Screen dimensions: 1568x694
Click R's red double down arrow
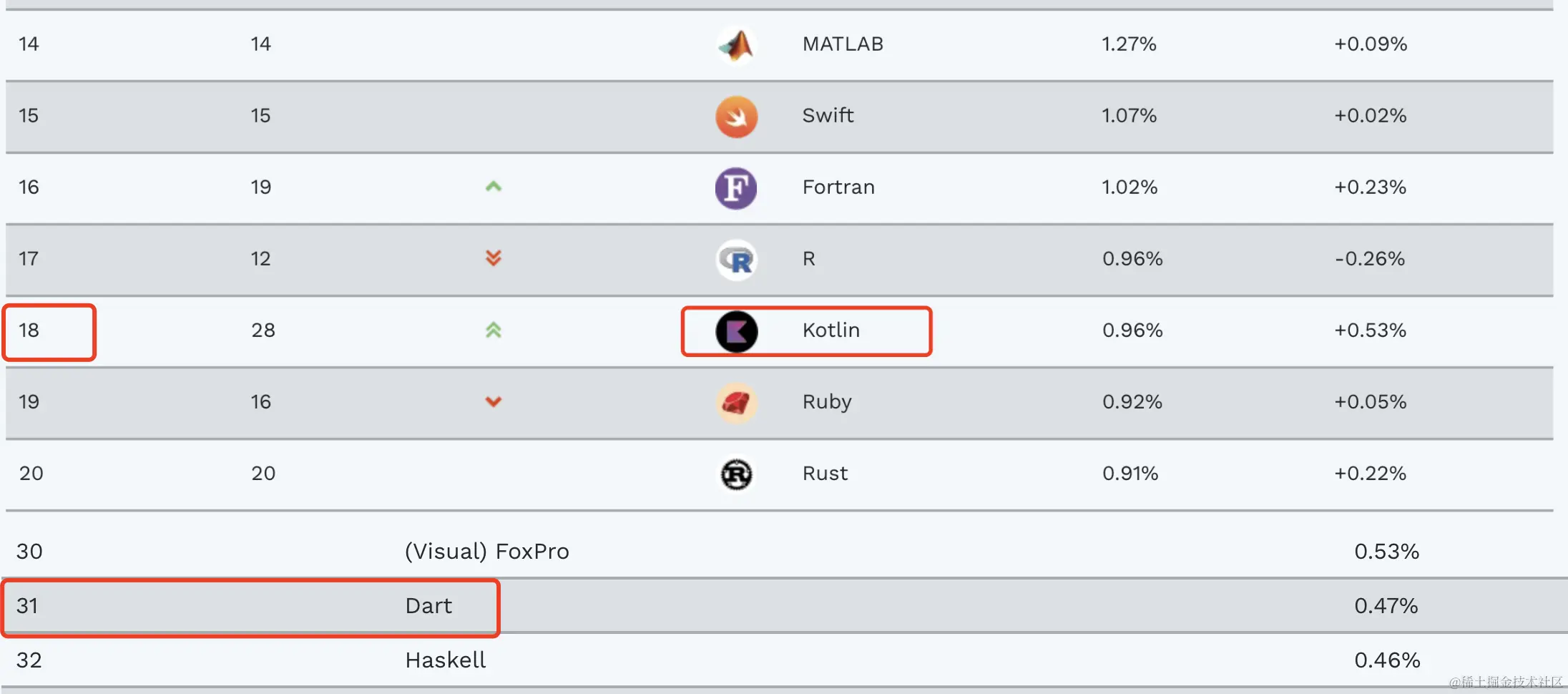(x=494, y=258)
